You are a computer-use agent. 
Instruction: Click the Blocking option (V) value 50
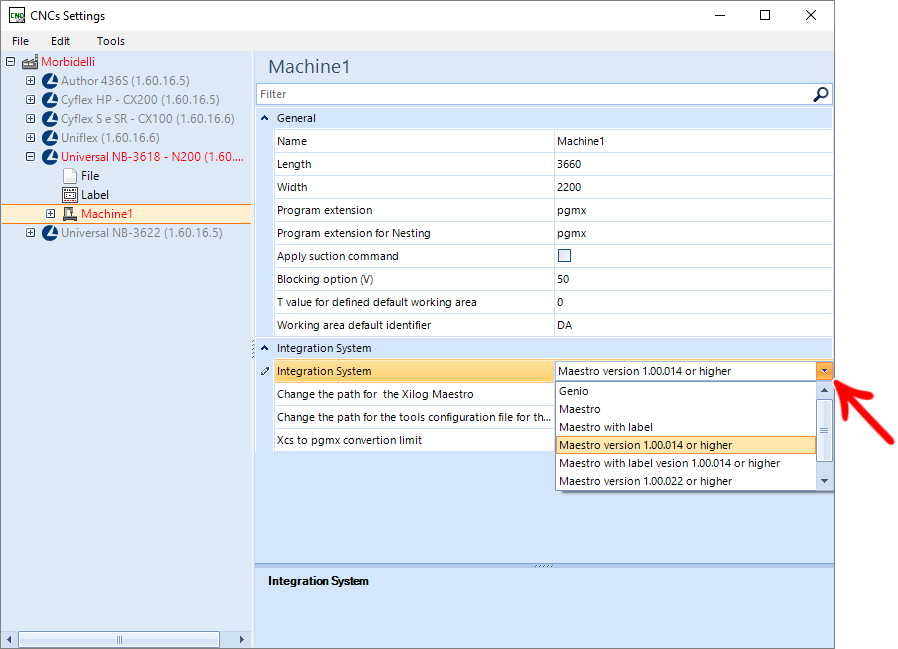click(x=694, y=279)
